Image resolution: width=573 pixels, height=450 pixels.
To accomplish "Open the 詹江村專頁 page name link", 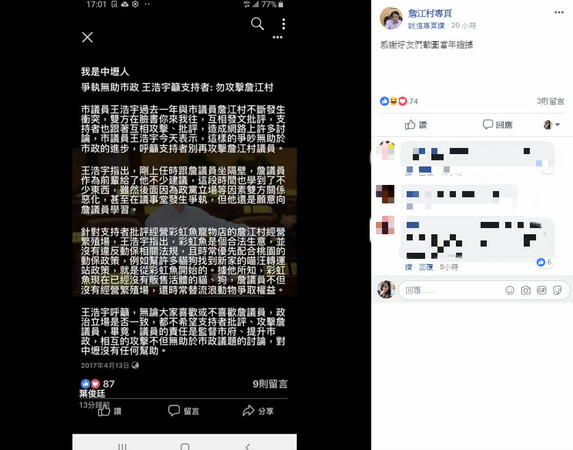I will (x=430, y=14).
